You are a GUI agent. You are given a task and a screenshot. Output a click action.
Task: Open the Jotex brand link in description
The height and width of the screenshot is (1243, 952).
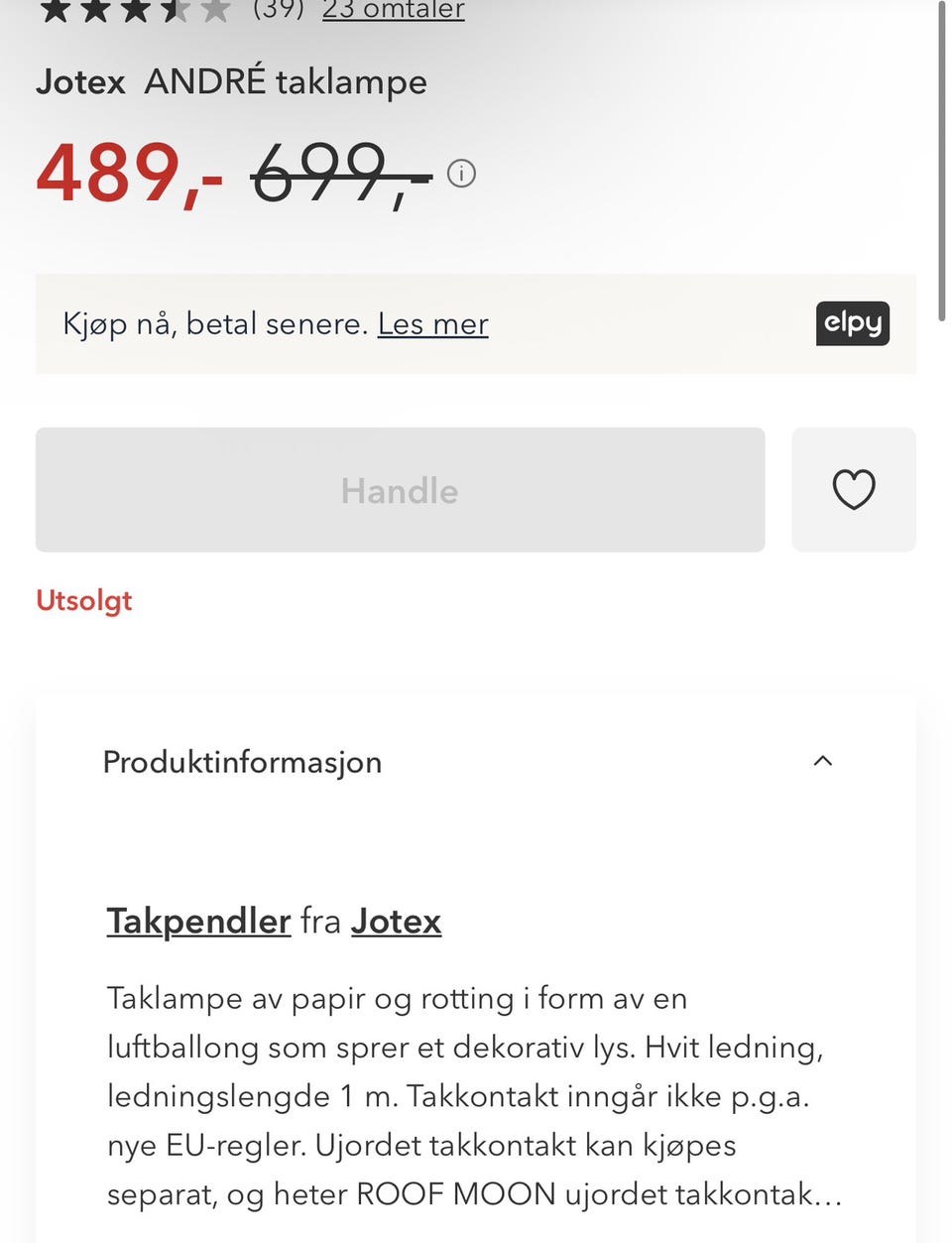(396, 921)
